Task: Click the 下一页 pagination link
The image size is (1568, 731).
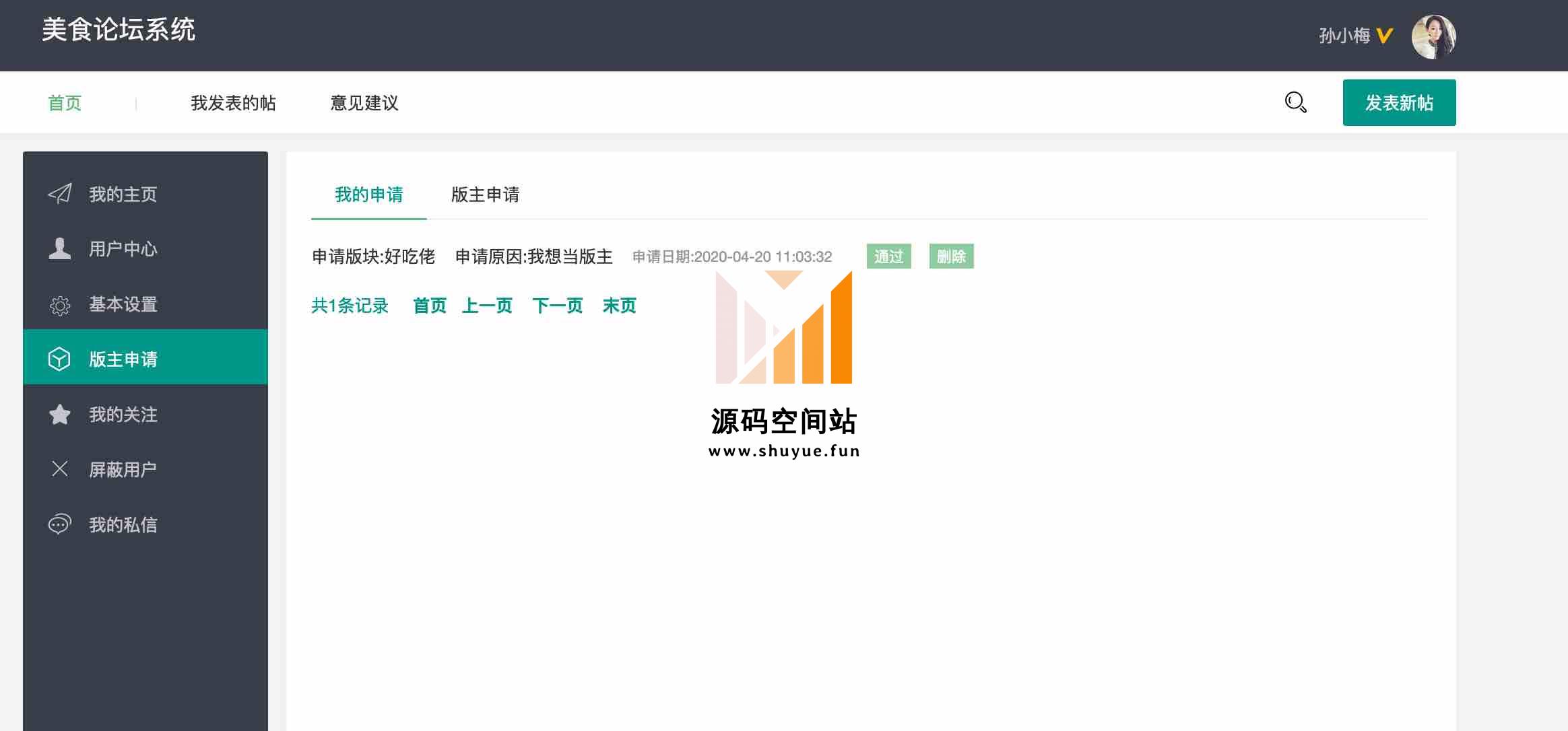Action: click(557, 306)
